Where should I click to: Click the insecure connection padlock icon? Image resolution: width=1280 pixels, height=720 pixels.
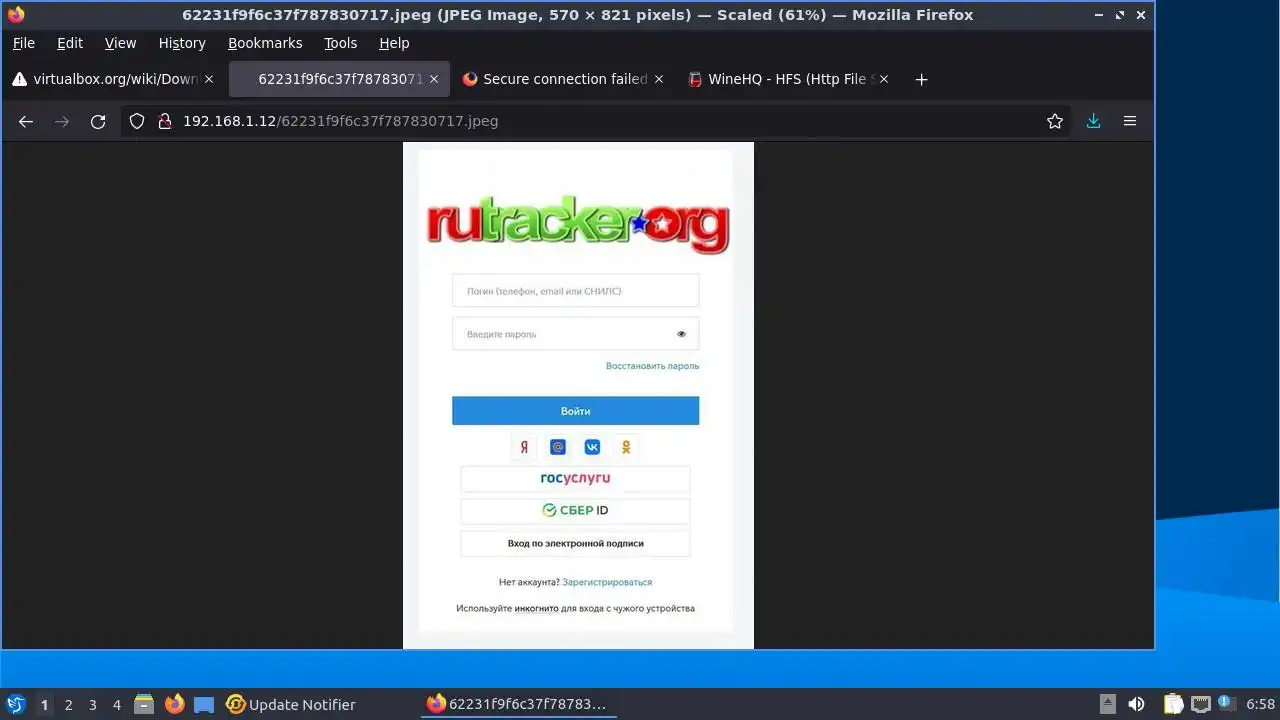[165, 121]
